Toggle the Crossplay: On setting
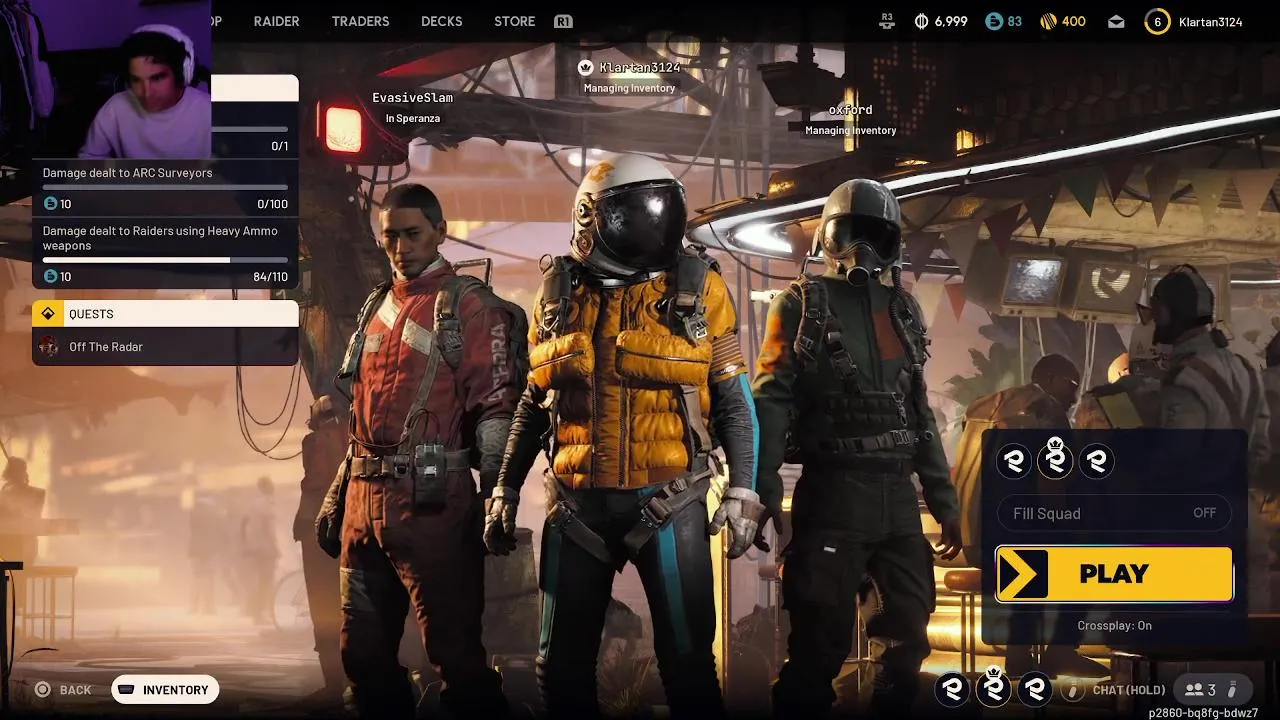The height and width of the screenshot is (720, 1280). click(x=1114, y=626)
